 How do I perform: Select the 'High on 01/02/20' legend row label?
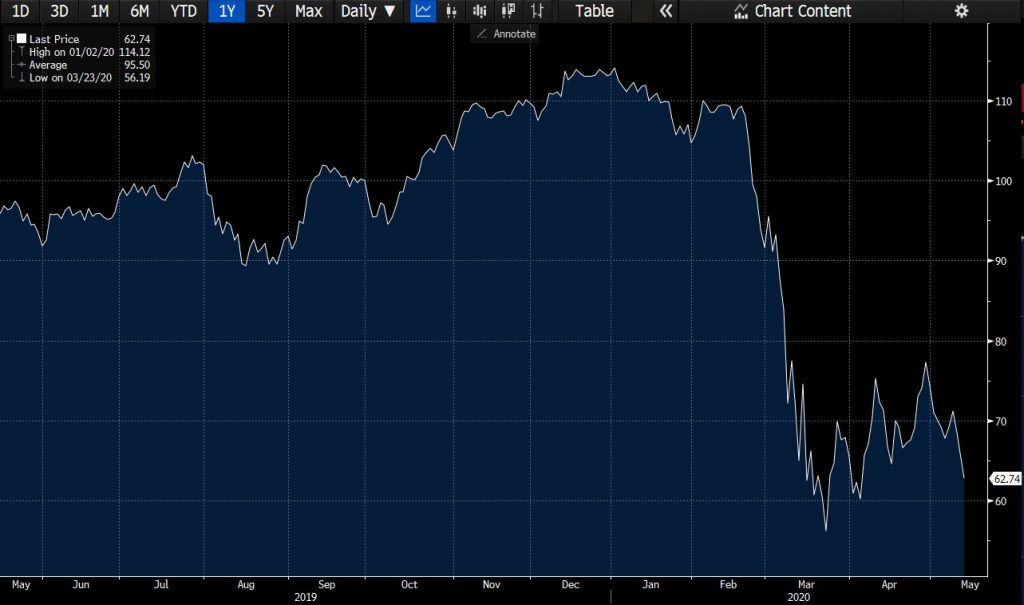click(x=71, y=52)
